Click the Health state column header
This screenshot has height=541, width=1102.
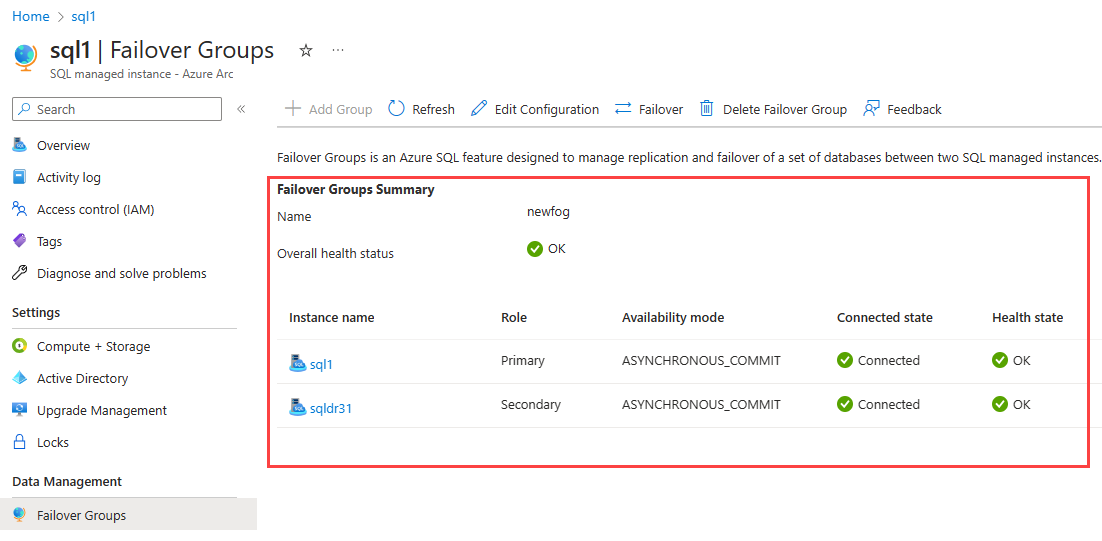click(1028, 318)
